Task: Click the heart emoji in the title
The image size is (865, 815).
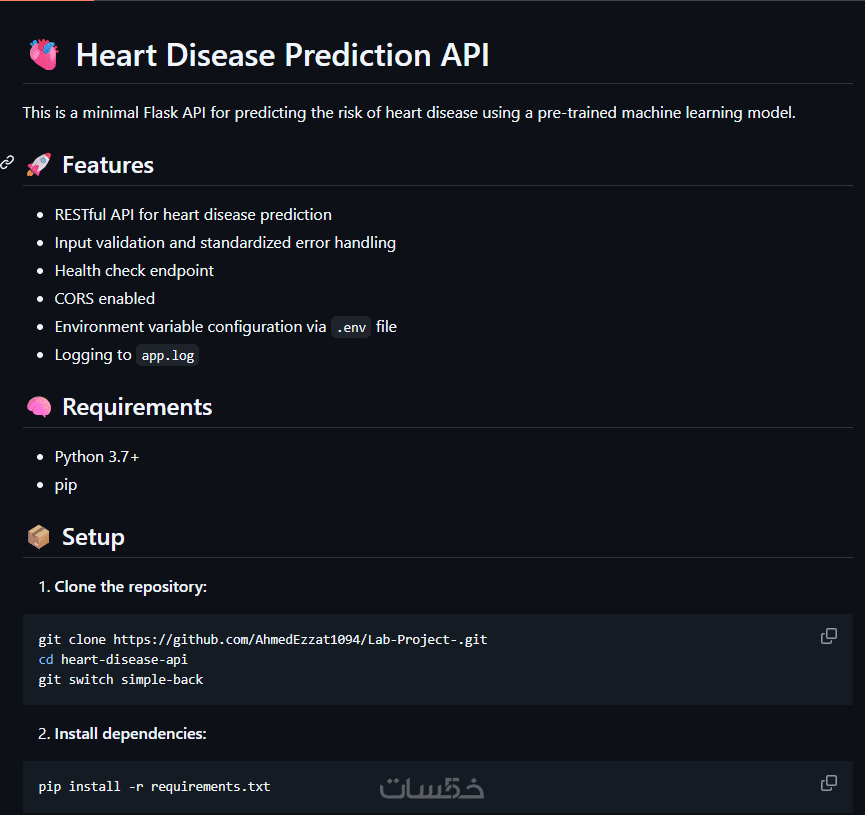Action: coord(43,55)
